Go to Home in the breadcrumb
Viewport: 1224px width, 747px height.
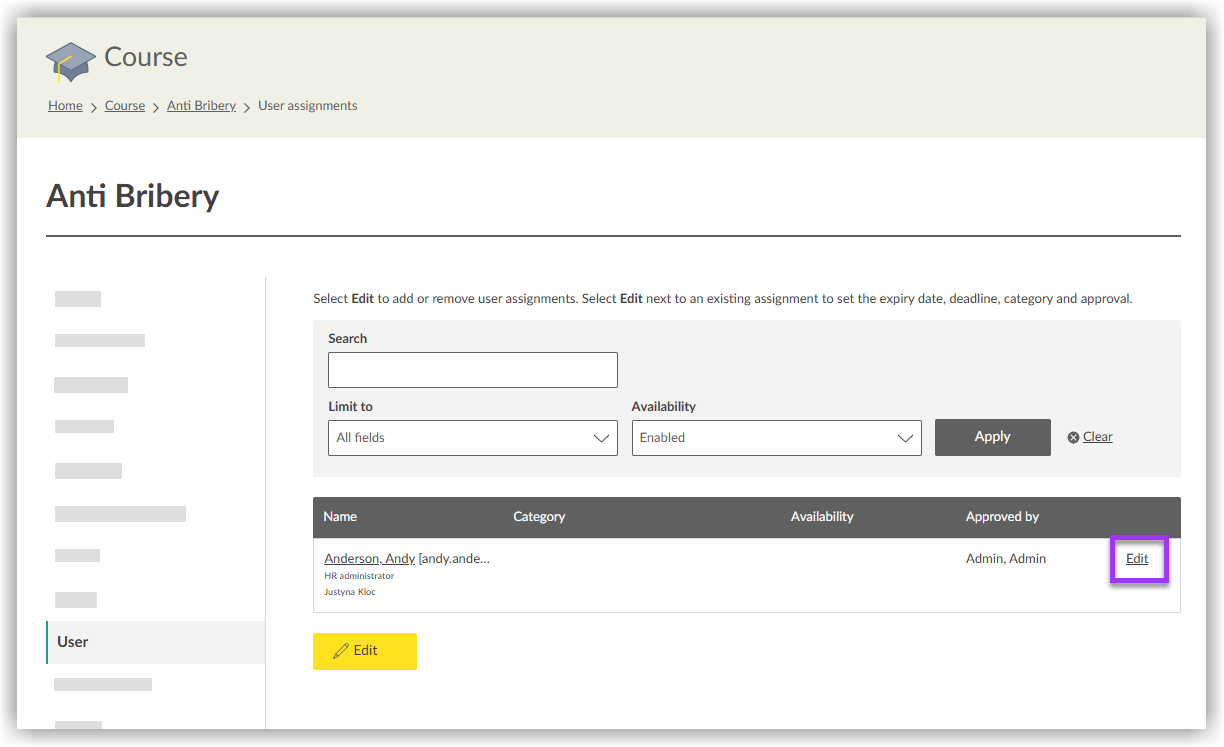(x=65, y=106)
